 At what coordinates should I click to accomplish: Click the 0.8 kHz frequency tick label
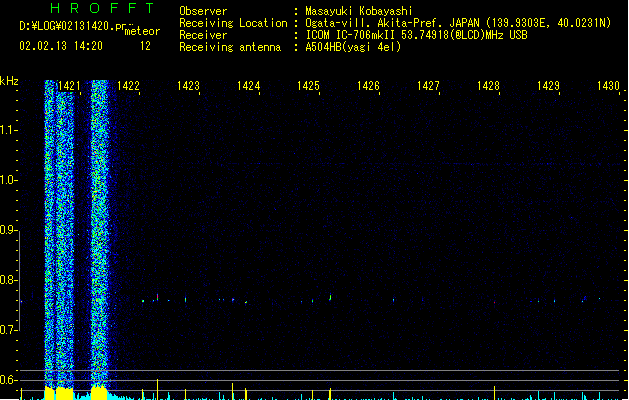pos(7,280)
